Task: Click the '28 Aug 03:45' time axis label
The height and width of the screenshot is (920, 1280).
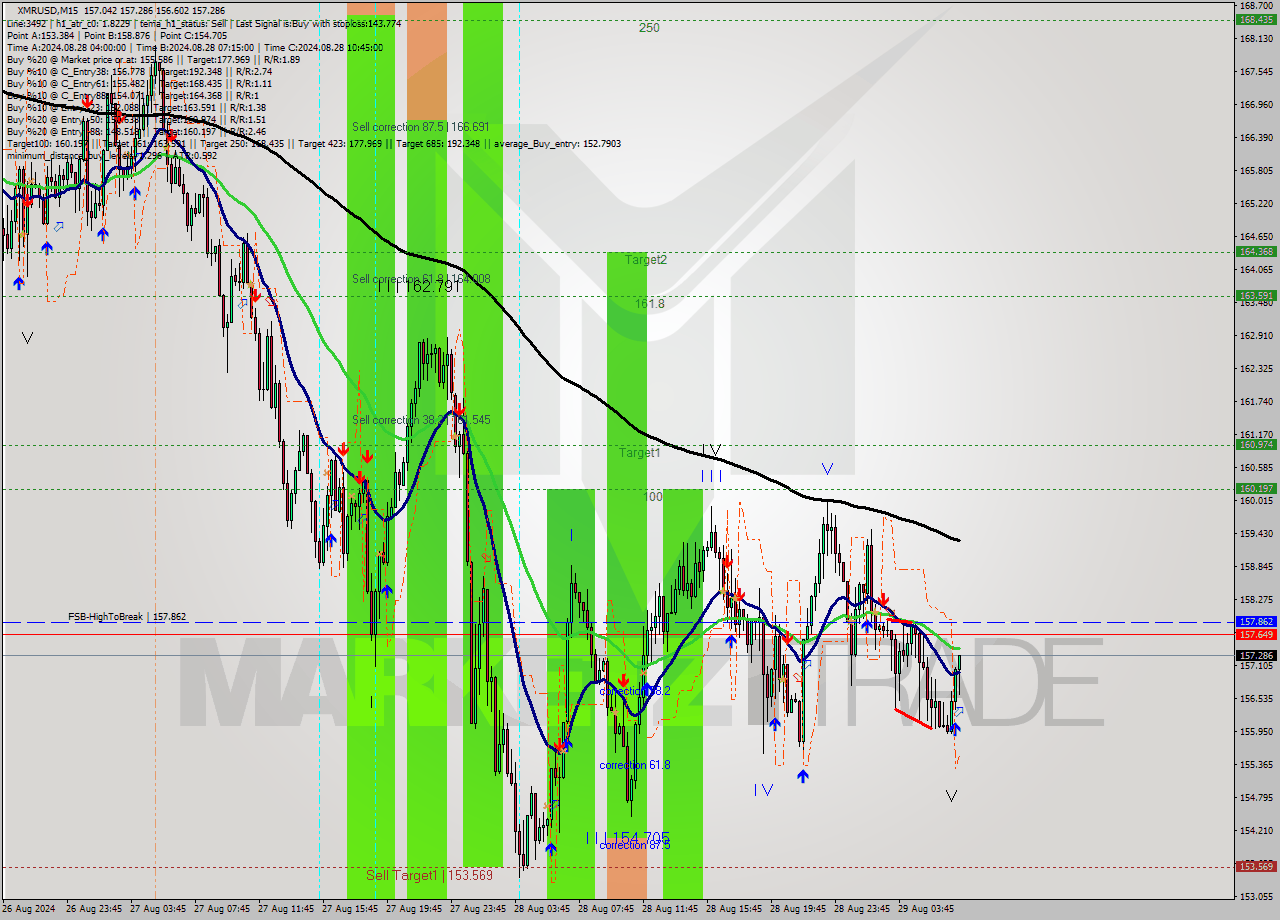Action: (x=542, y=909)
